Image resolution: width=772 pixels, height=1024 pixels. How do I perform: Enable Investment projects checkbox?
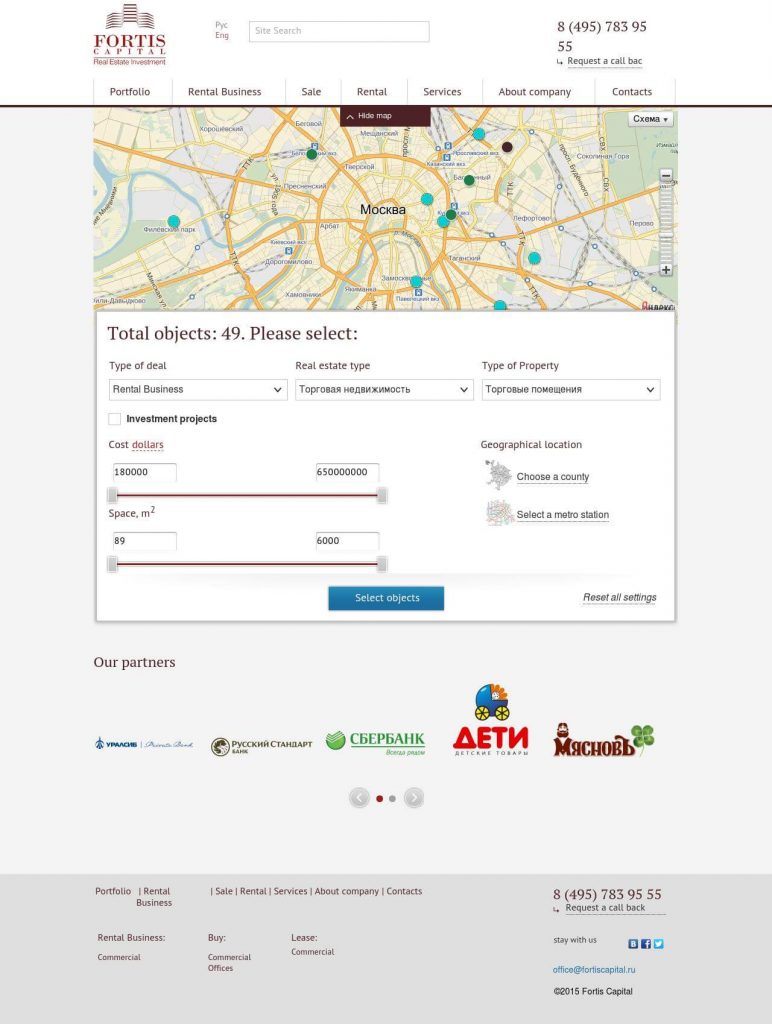tap(115, 419)
